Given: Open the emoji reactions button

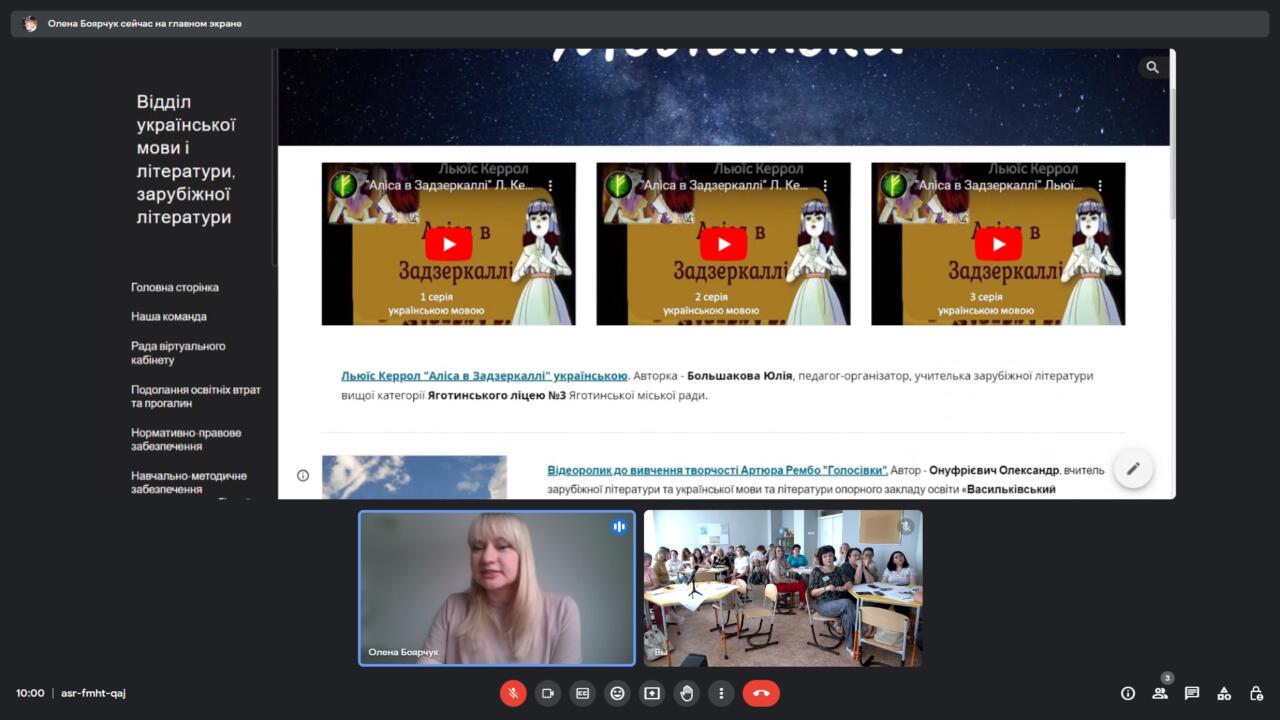Looking at the screenshot, I should coord(617,693).
